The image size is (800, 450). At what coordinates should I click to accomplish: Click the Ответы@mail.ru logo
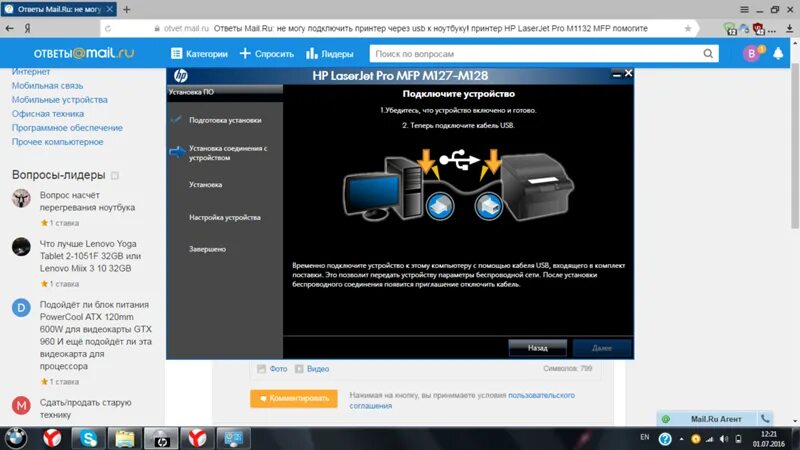[84, 53]
